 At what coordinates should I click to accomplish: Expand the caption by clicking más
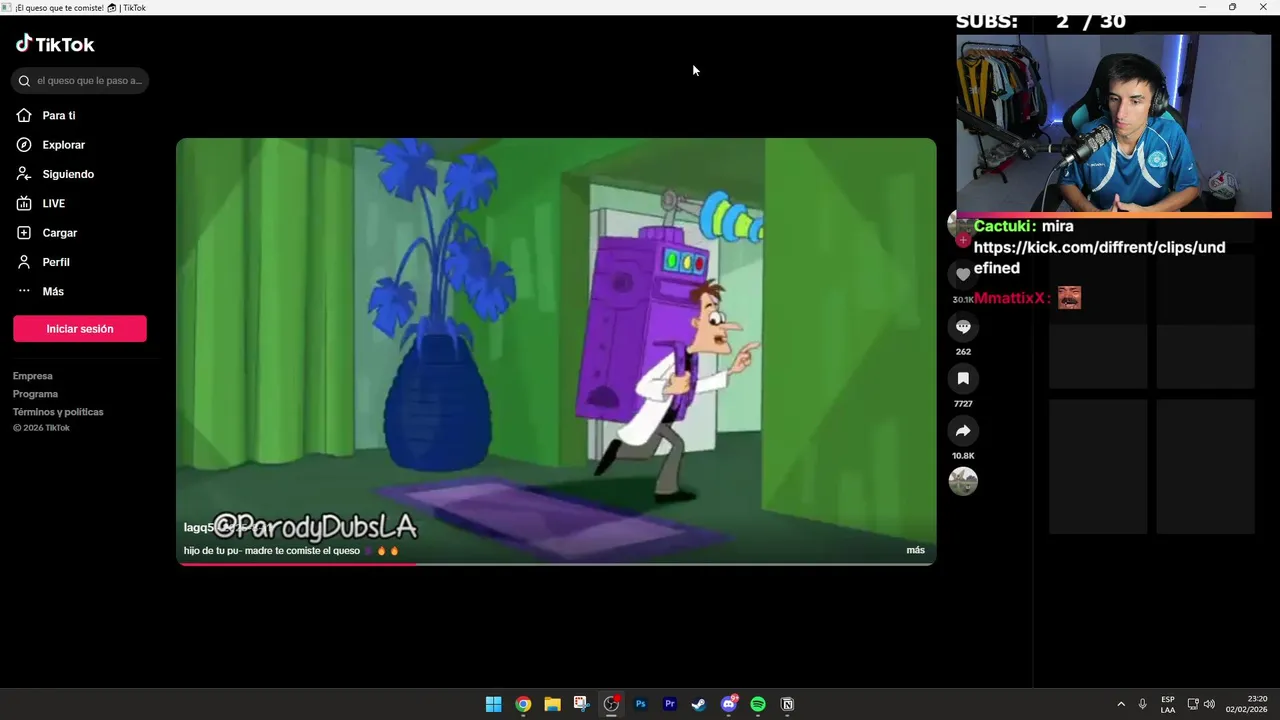click(915, 550)
